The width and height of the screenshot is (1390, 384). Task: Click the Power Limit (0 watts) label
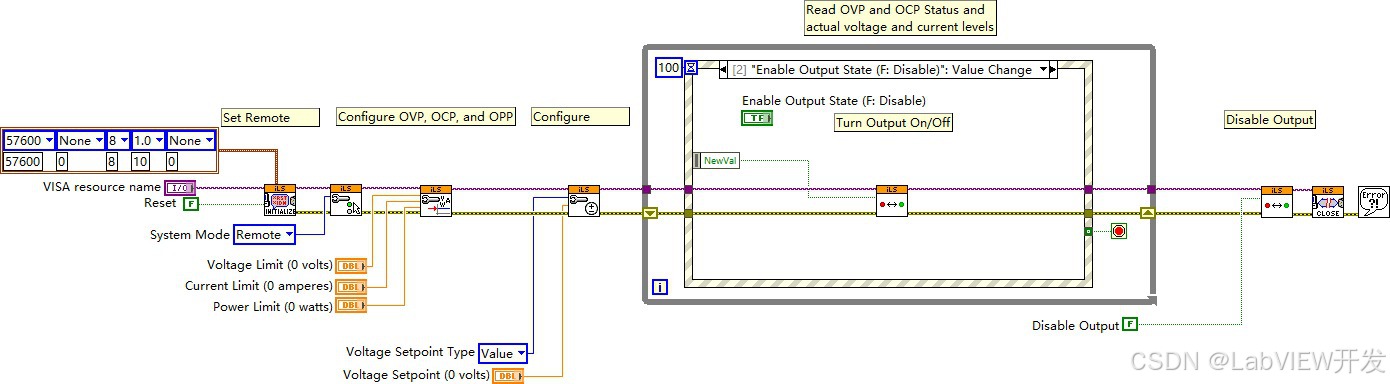point(273,307)
